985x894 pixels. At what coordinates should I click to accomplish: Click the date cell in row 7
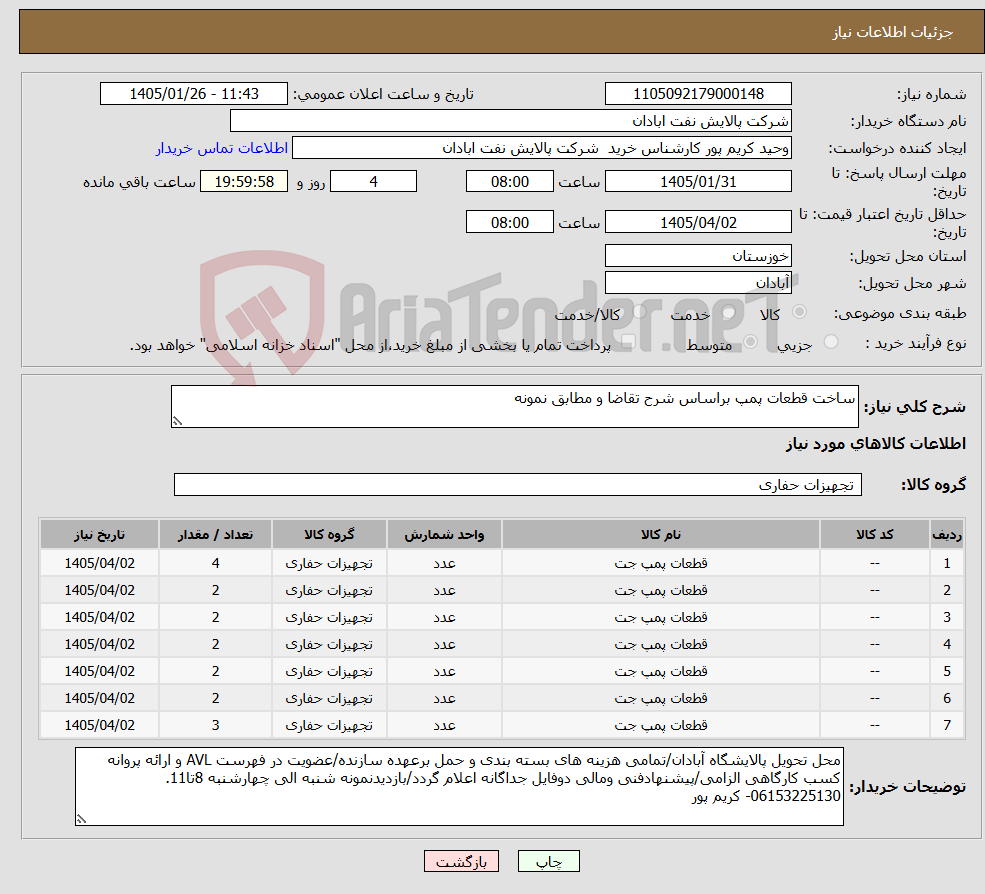pos(99,725)
